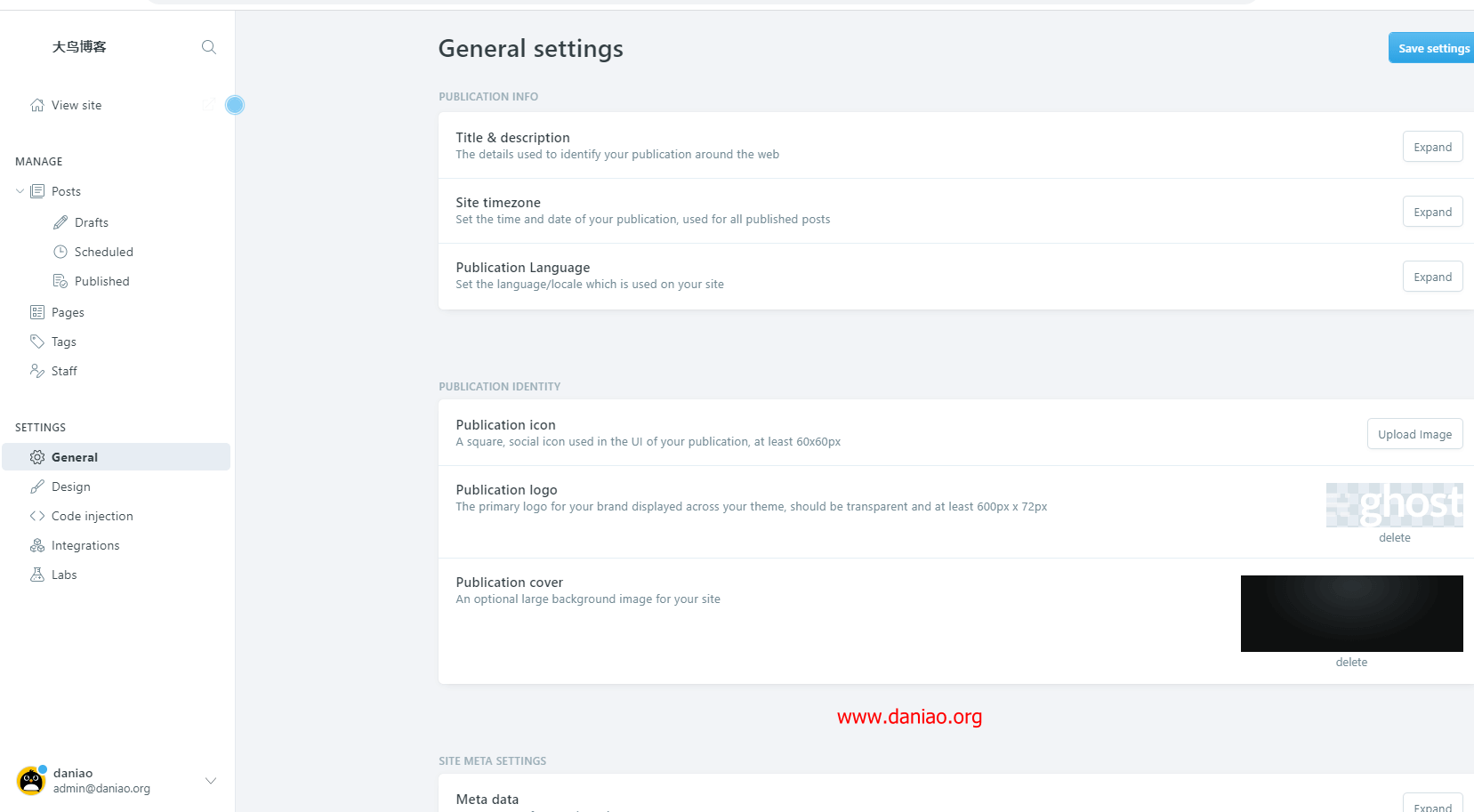This screenshot has height=812, width=1474.
Task: Open Code injection brackets icon
Action: [x=37, y=516]
